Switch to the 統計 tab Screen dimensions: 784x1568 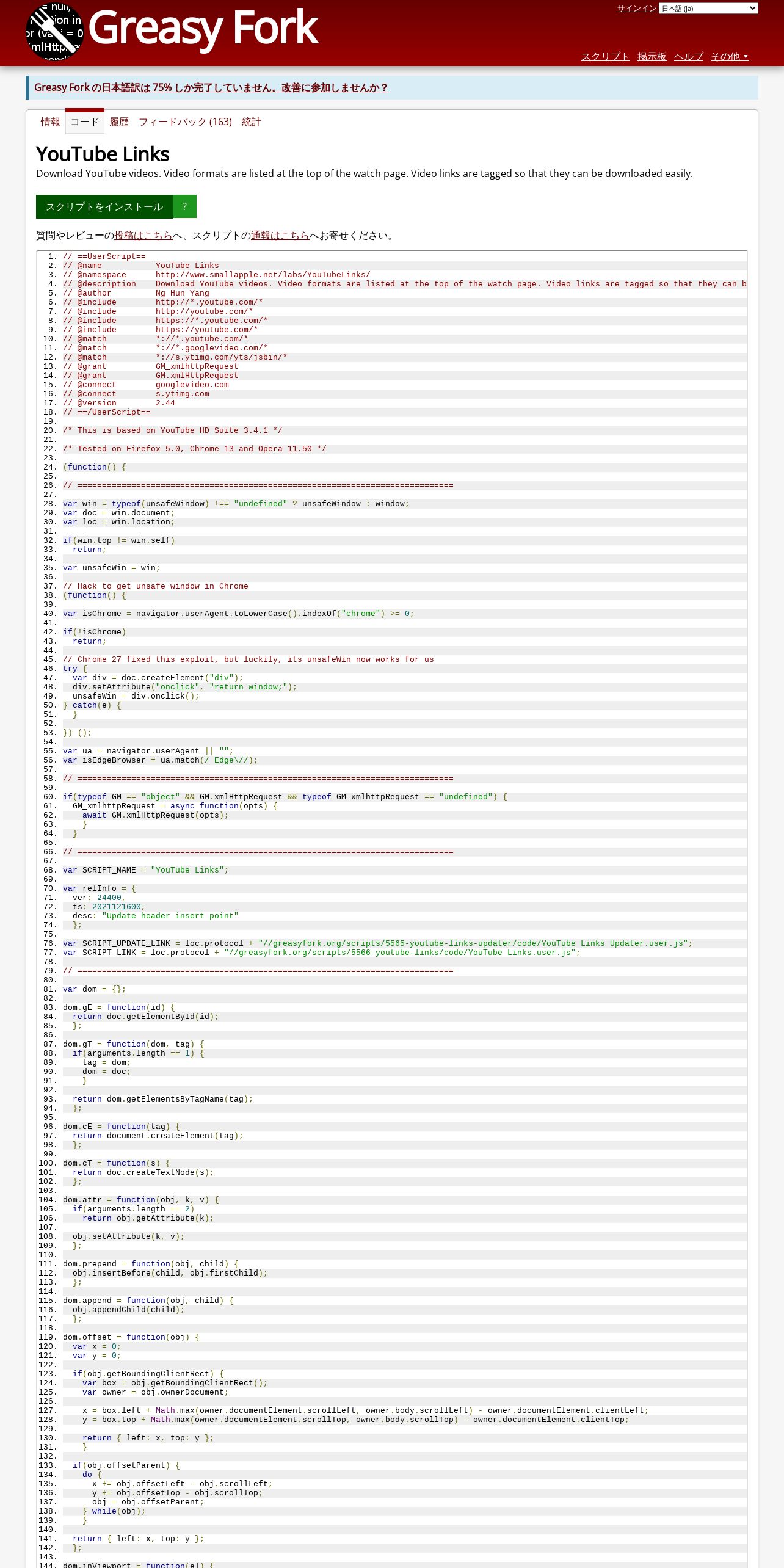[252, 122]
